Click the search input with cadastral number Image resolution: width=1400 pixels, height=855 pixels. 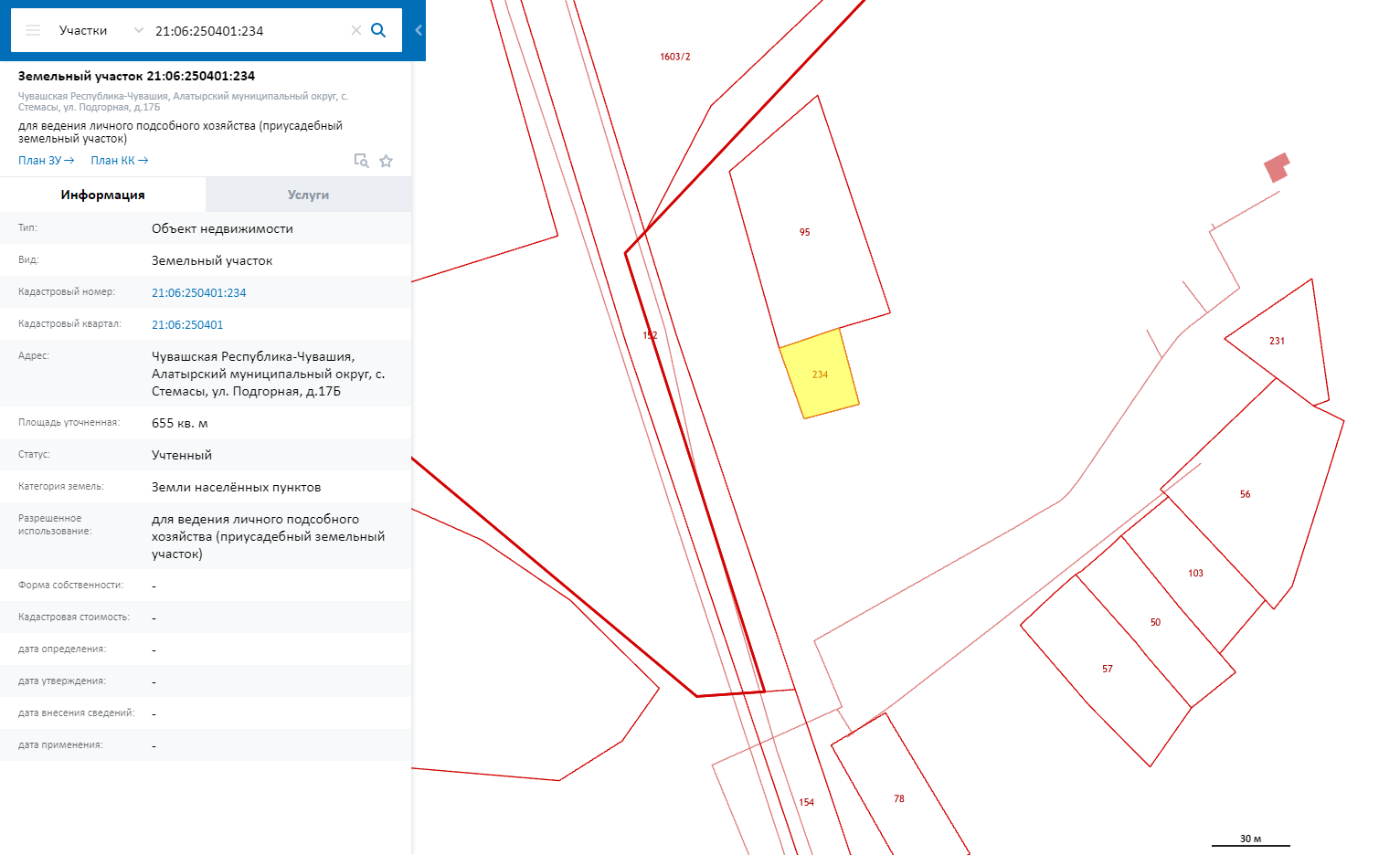pyautogui.click(x=247, y=30)
